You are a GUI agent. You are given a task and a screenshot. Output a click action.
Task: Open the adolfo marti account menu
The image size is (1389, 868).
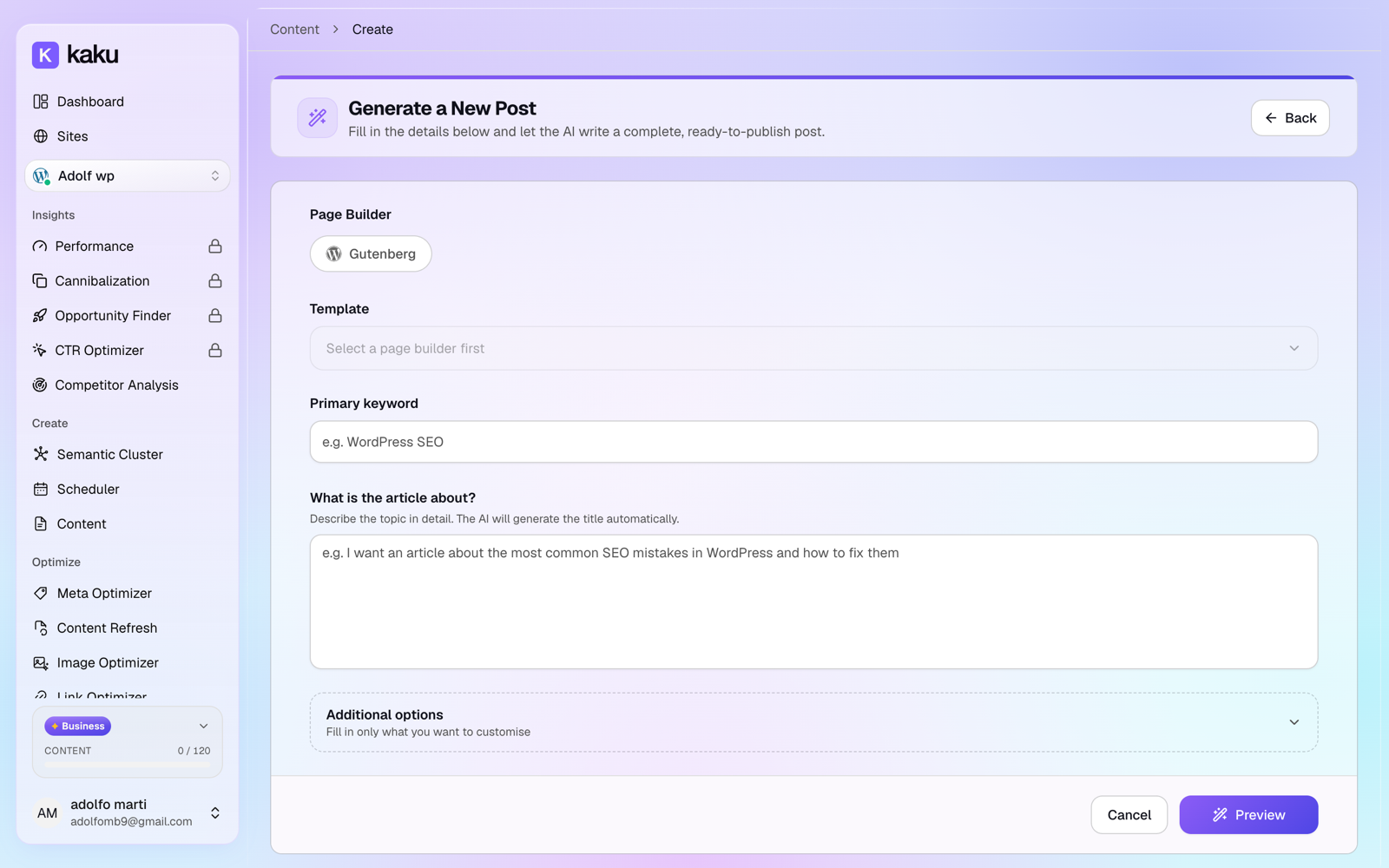pyautogui.click(x=128, y=812)
